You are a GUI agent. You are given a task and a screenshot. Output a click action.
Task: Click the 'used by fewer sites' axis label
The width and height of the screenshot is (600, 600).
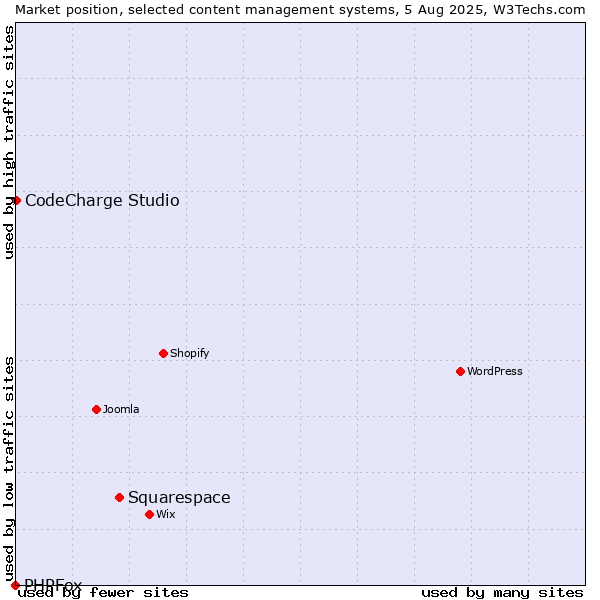tap(103, 593)
